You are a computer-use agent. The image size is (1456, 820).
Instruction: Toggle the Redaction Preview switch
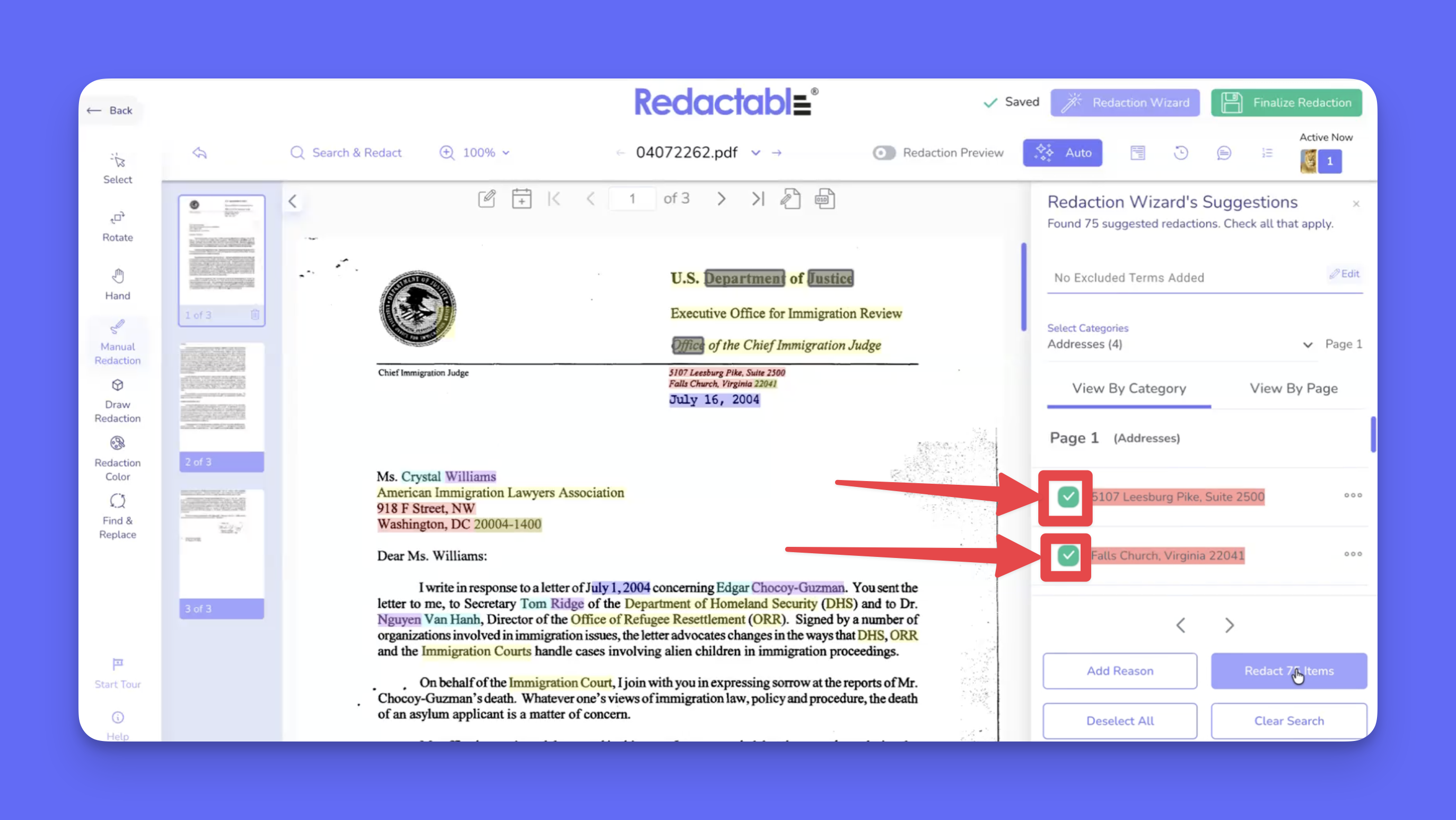point(883,153)
